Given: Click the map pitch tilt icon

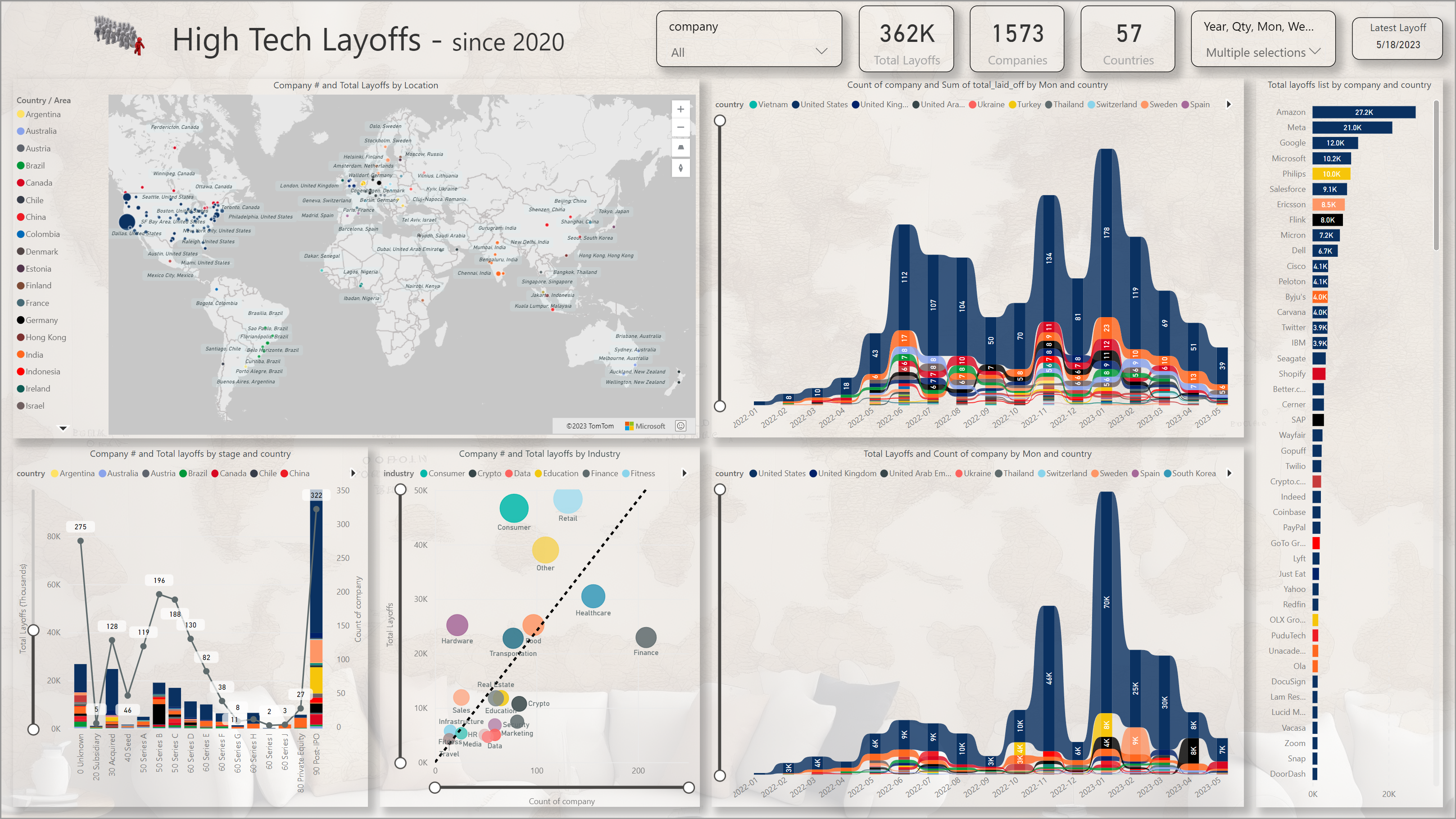Looking at the screenshot, I should pyautogui.click(x=680, y=147).
